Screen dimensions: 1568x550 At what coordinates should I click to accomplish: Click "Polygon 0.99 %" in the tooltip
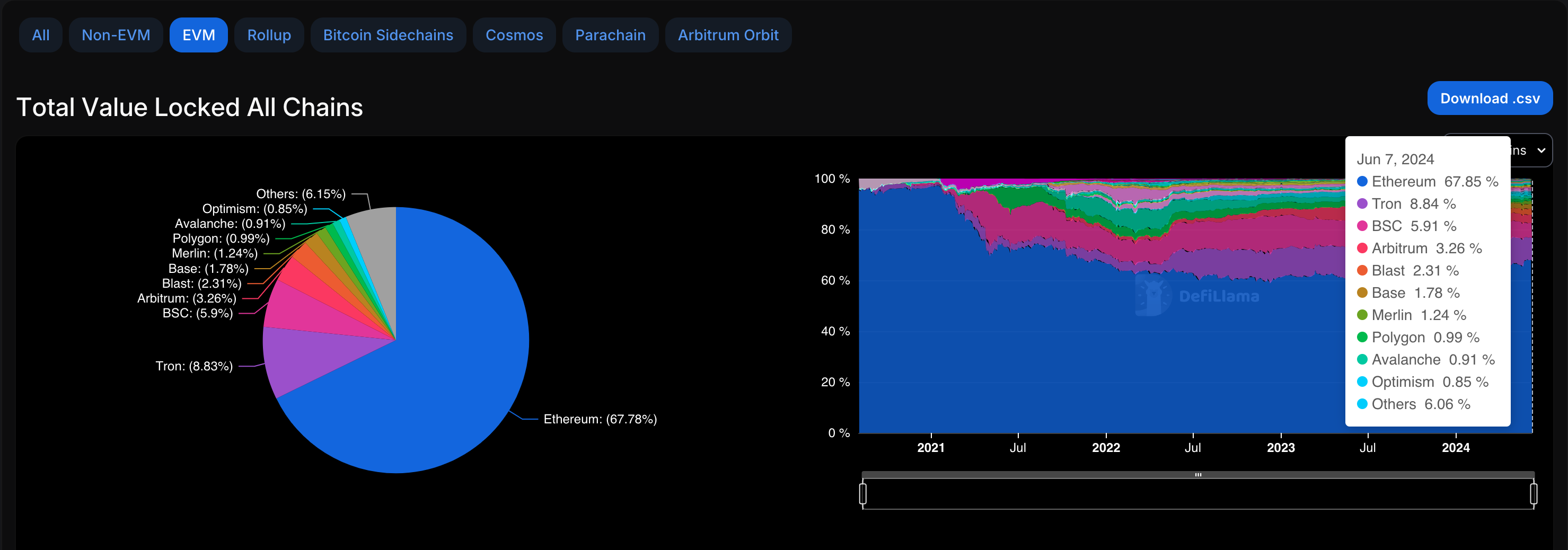(1419, 338)
